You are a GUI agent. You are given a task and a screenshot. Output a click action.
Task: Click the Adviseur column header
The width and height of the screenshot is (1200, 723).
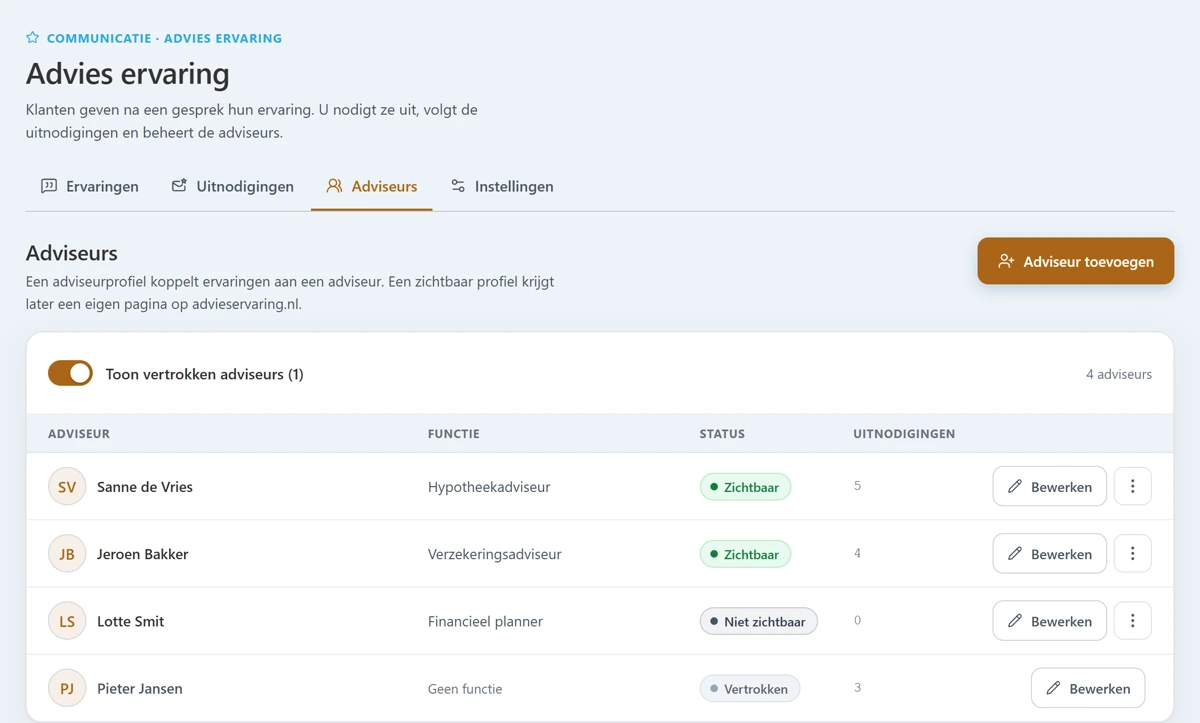[x=79, y=434]
